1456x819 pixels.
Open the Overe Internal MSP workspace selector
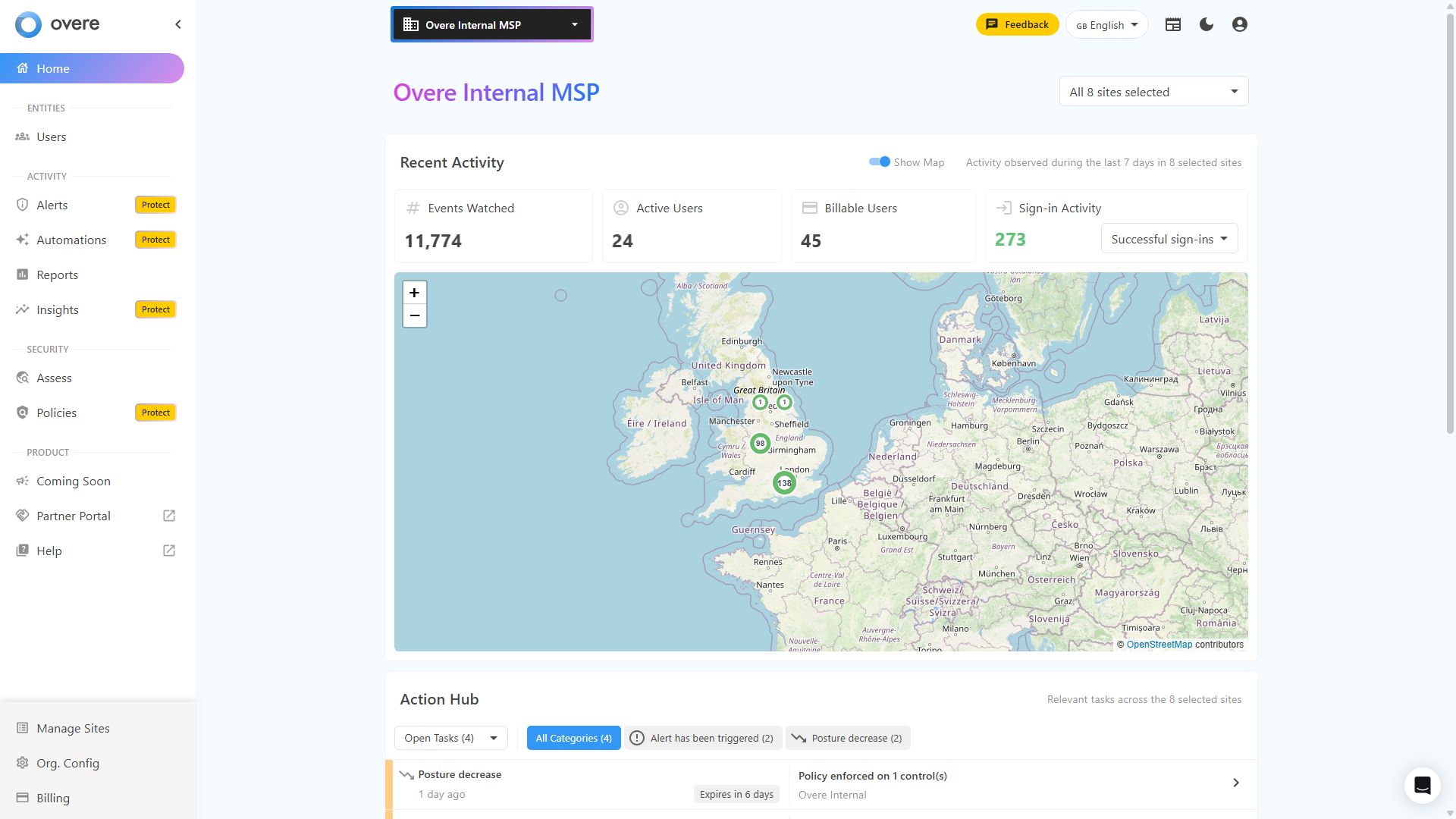[x=491, y=24]
